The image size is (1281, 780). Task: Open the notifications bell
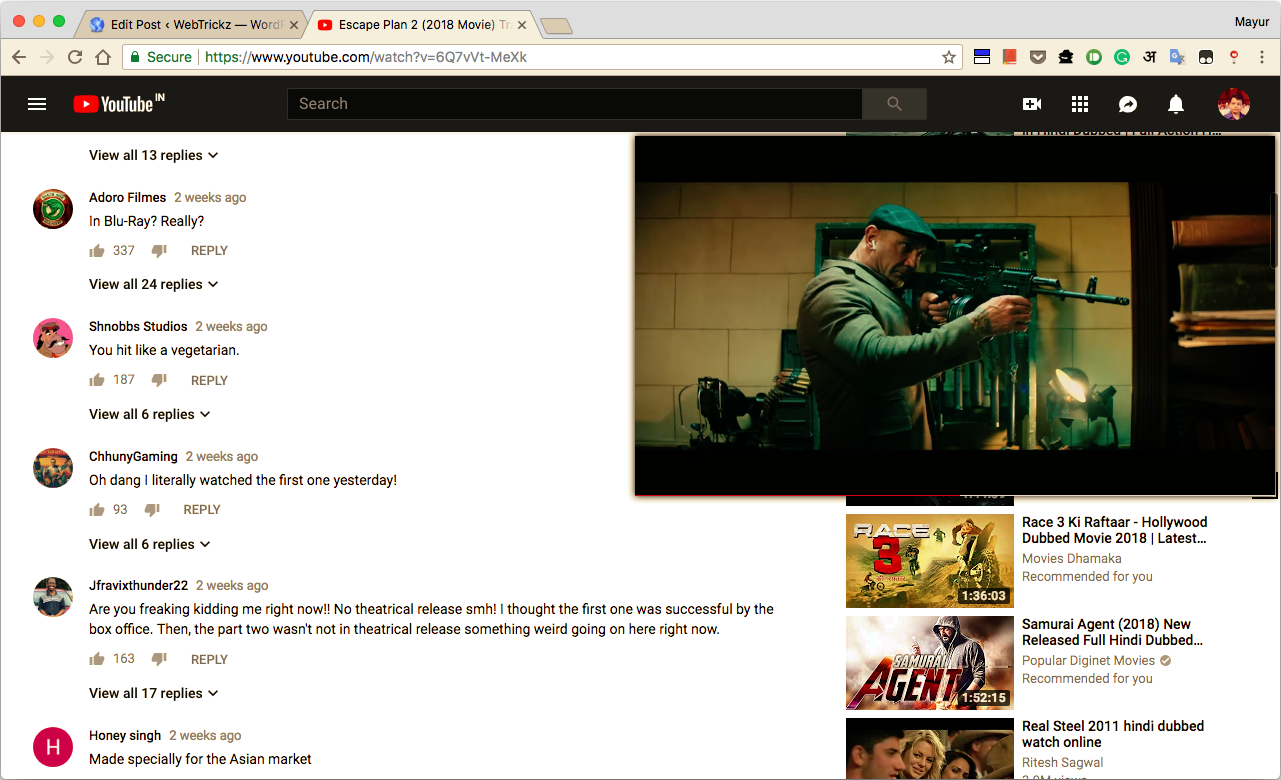[1176, 104]
